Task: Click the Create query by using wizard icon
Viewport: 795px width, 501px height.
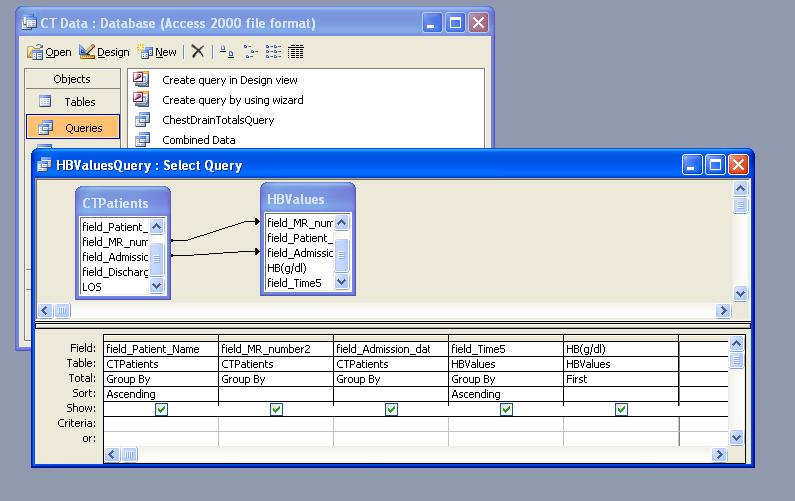Action: pos(141,99)
